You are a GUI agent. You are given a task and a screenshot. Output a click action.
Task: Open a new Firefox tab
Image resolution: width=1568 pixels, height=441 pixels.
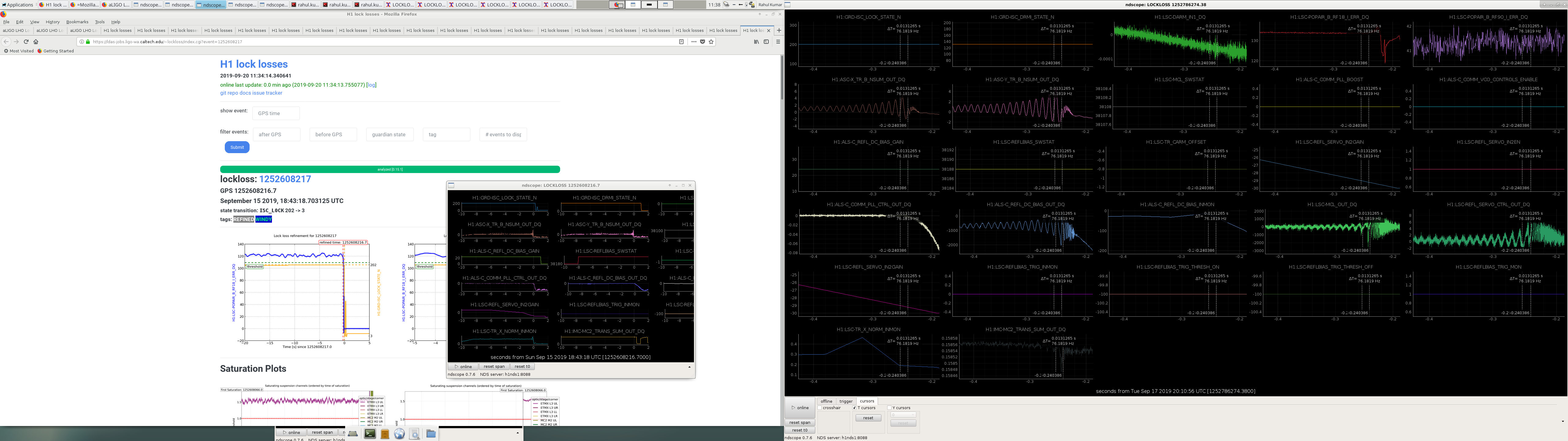pyautogui.click(x=778, y=30)
